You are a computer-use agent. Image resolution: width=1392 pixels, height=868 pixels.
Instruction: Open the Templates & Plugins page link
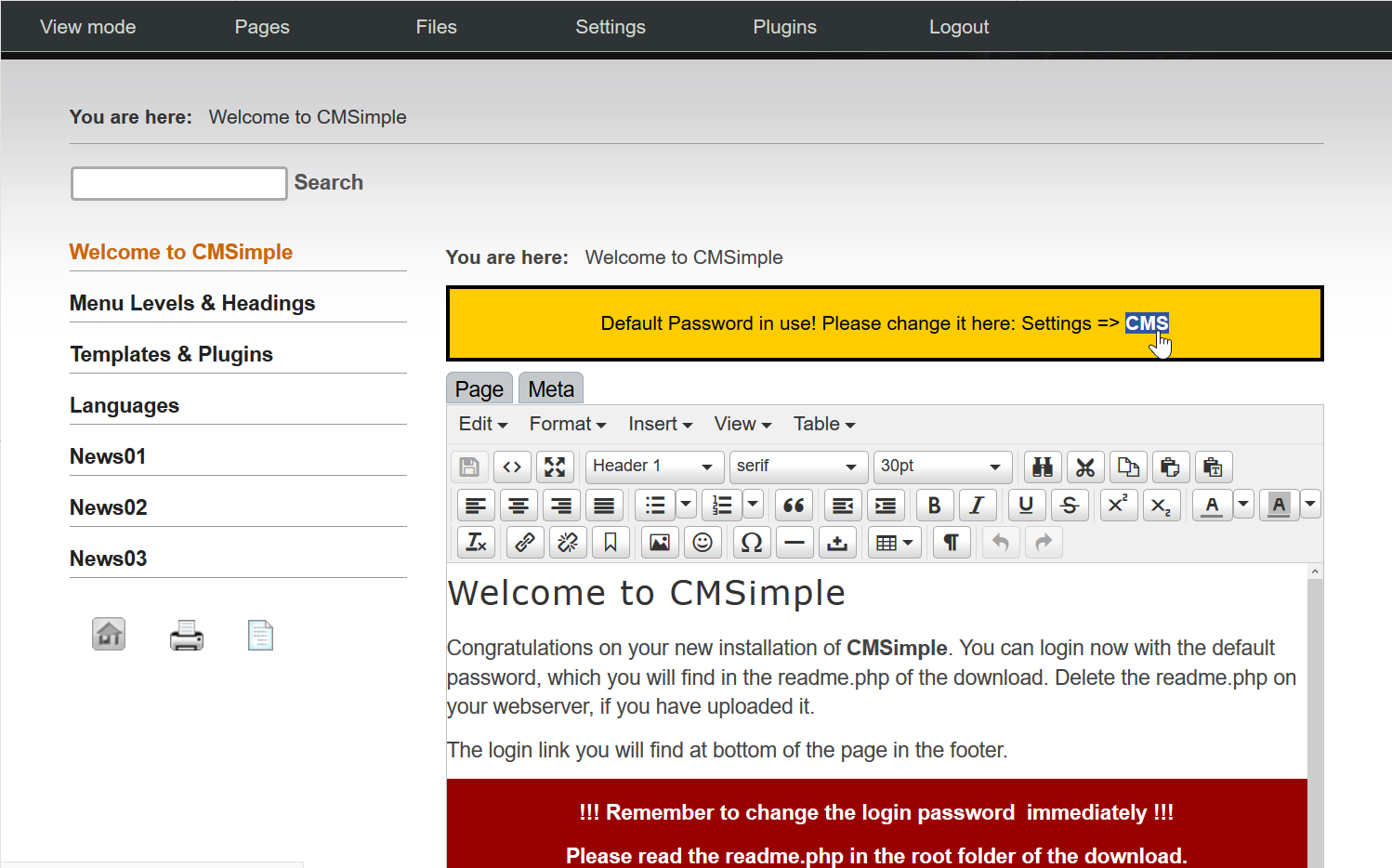[171, 354]
